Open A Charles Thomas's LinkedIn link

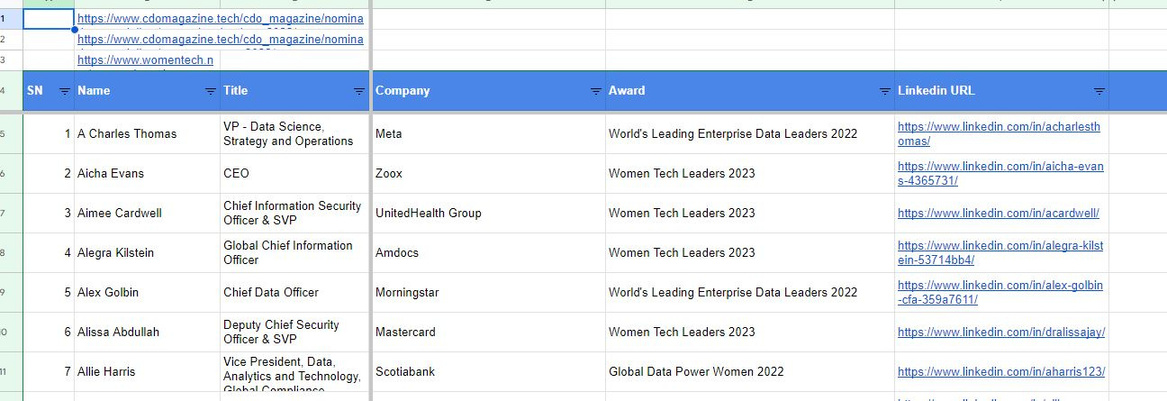click(999, 134)
